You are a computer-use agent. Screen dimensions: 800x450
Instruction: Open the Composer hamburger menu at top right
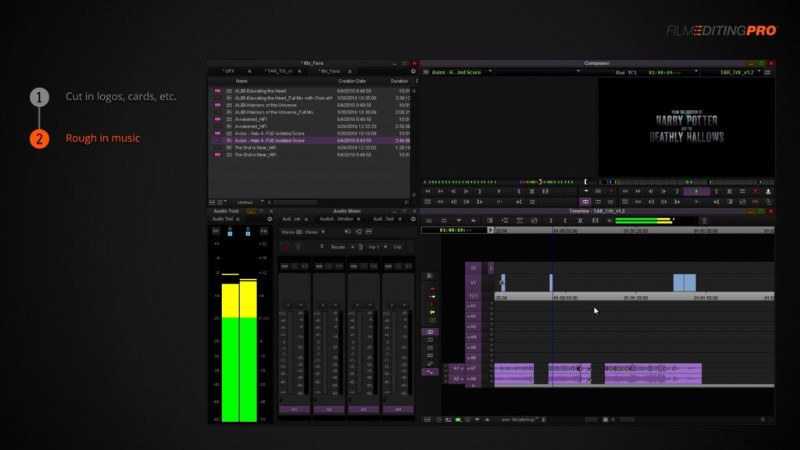pos(768,72)
